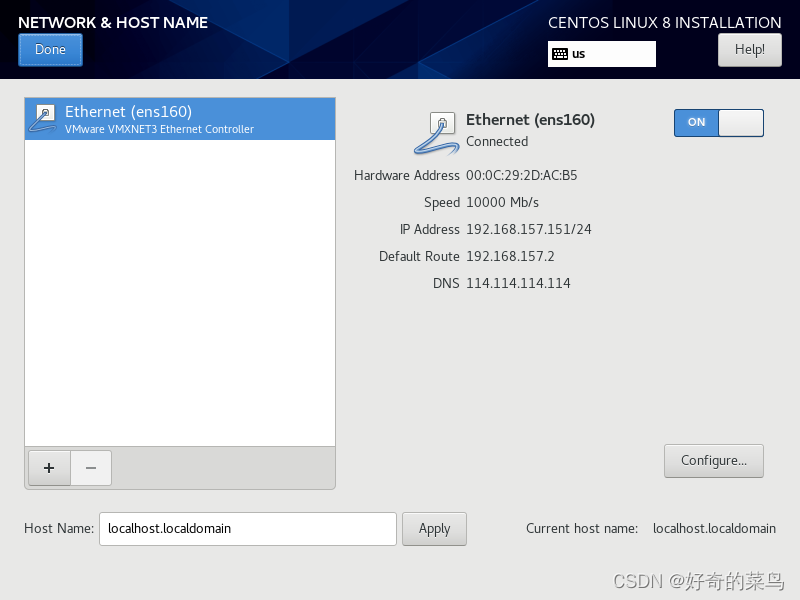The height and width of the screenshot is (600, 800).
Task: Click the keyboard icon in the layout indicator
Action: point(560,54)
